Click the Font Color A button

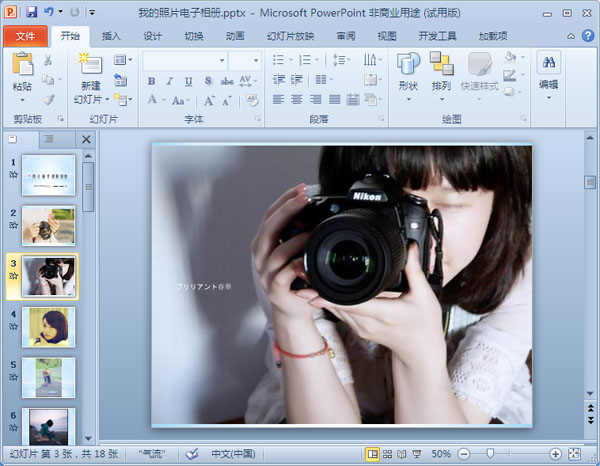tap(152, 99)
